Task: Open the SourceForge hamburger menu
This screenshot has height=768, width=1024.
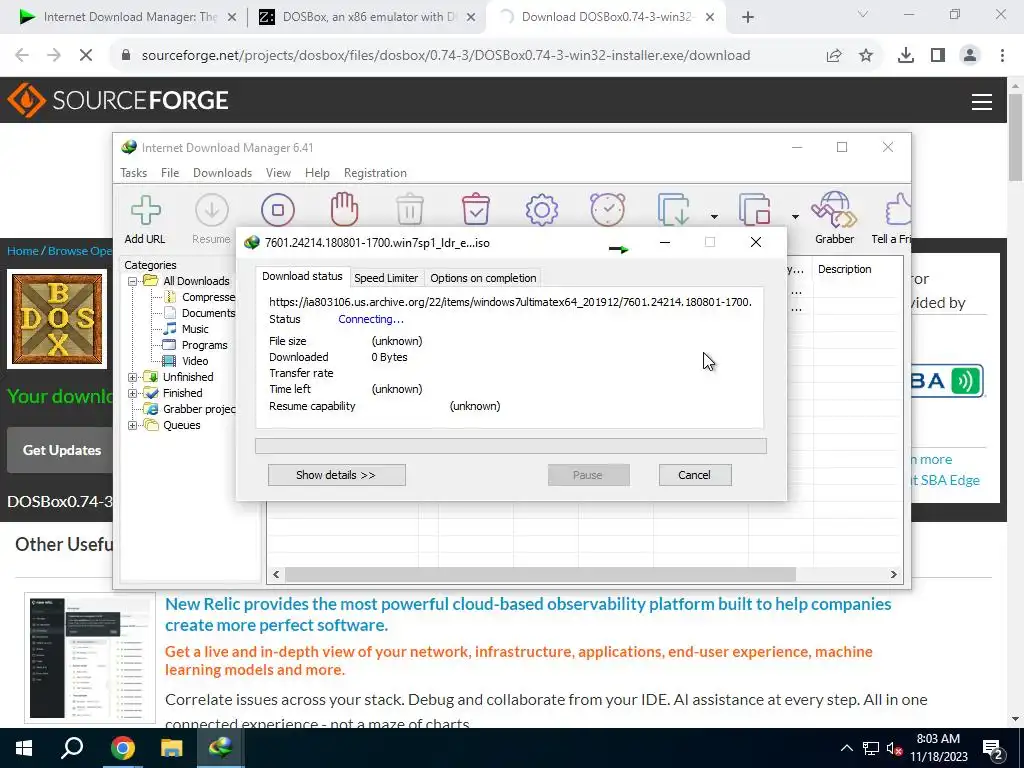Action: pyautogui.click(x=982, y=102)
